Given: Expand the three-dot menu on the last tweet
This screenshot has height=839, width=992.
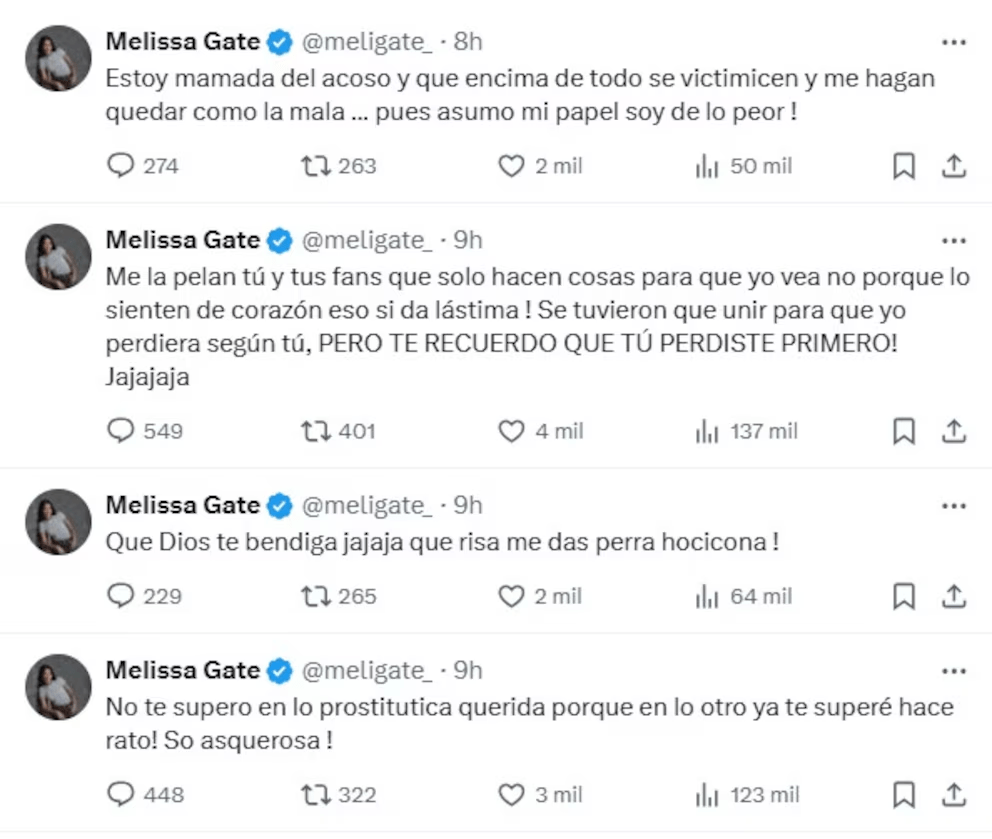Looking at the screenshot, I should coord(955,671).
